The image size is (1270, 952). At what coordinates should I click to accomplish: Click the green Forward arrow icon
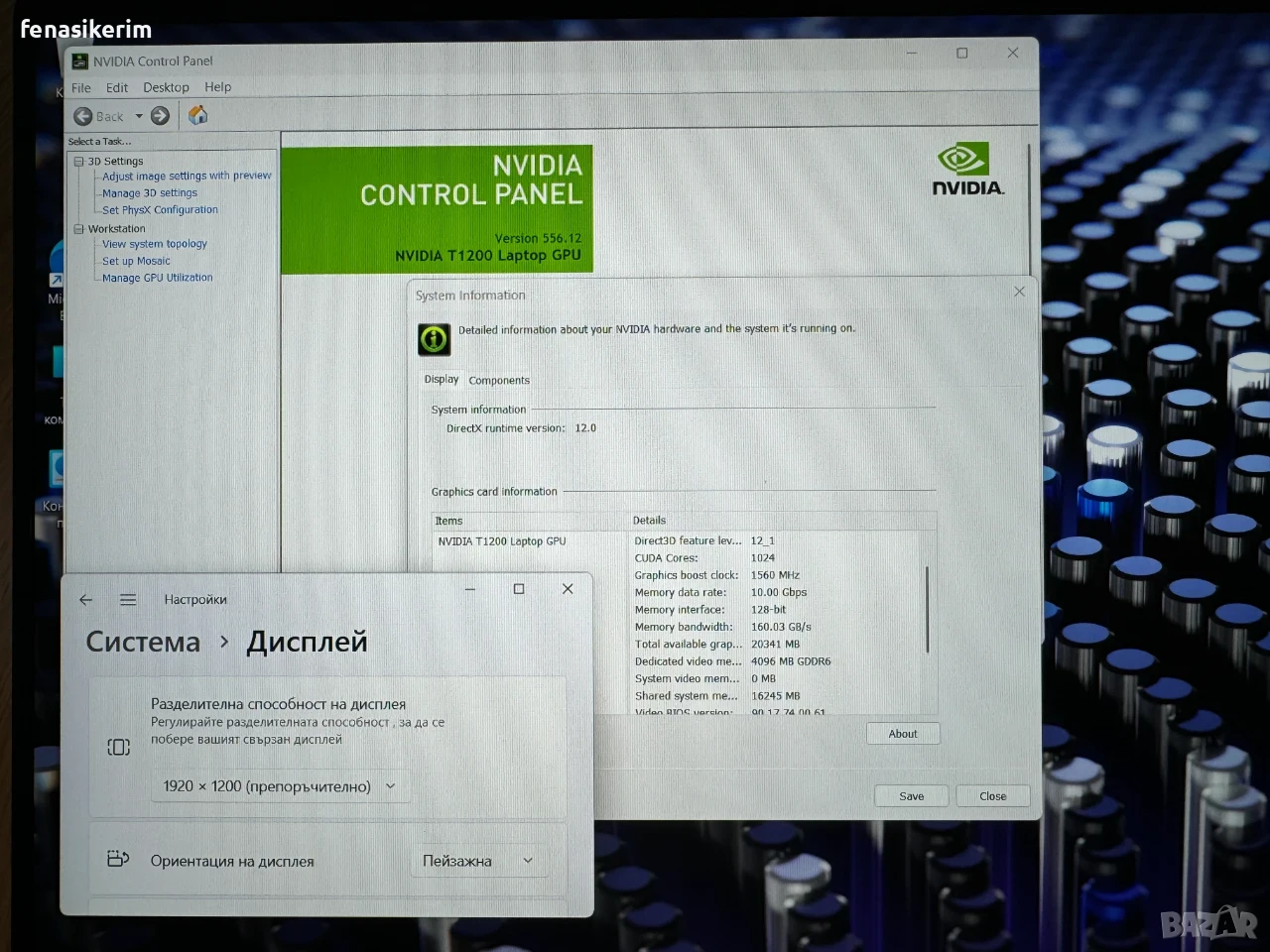pos(160,116)
